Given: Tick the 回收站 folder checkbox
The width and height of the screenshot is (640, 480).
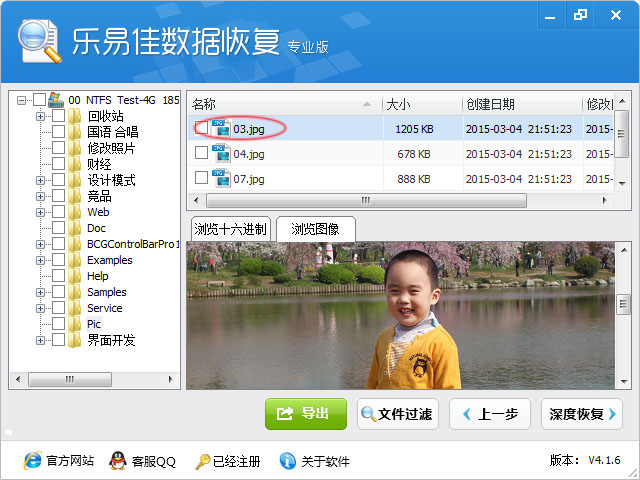Looking at the screenshot, I should click(58, 116).
